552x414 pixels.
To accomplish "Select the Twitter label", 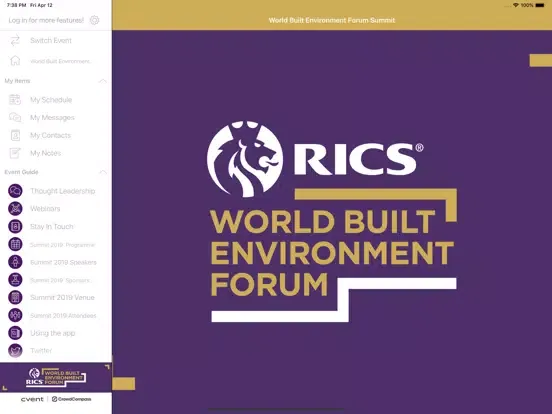I will point(41,351).
